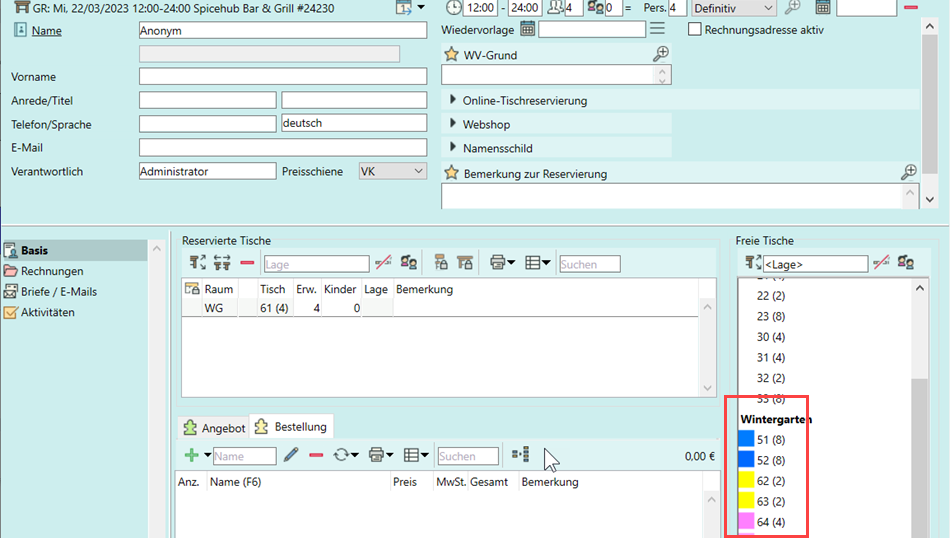The height and width of the screenshot is (538, 950).
Task: Click the Vorname input field
Action: point(283,77)
